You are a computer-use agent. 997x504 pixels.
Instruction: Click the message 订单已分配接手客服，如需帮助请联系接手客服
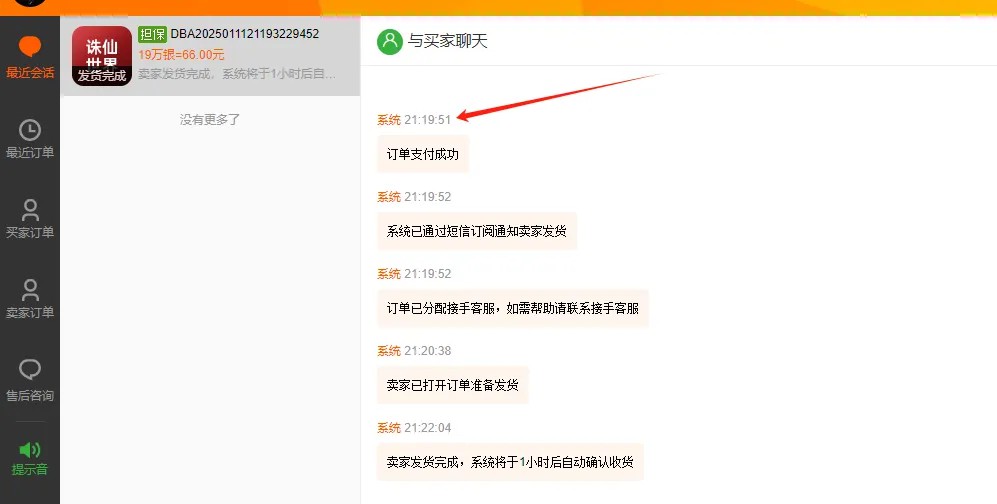point(512,308)
